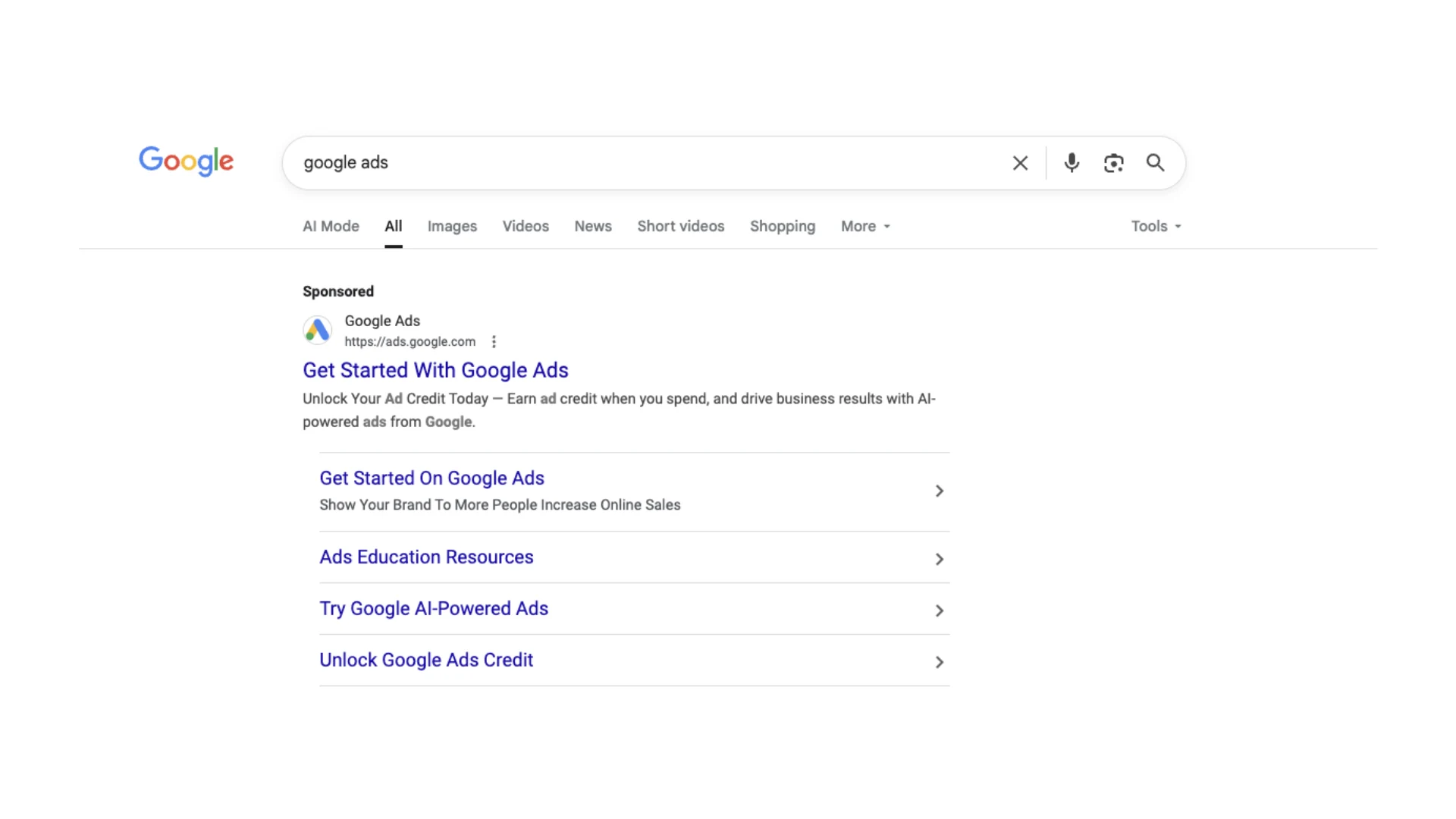Switch to the Images tab

point(452,226)
